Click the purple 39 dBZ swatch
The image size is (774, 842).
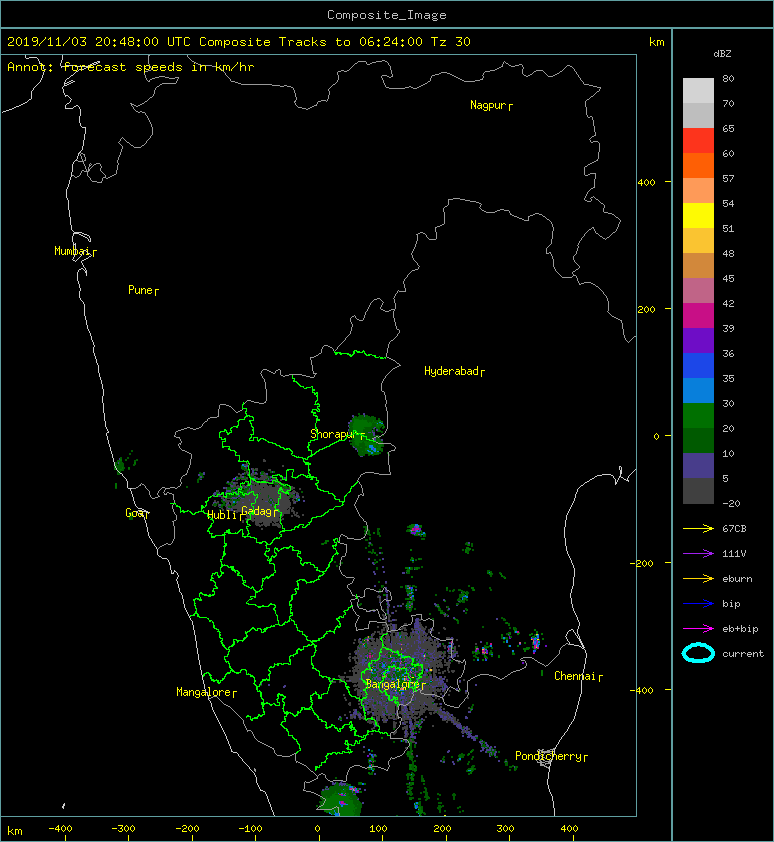pyautogui.click(x=698, y=340)
